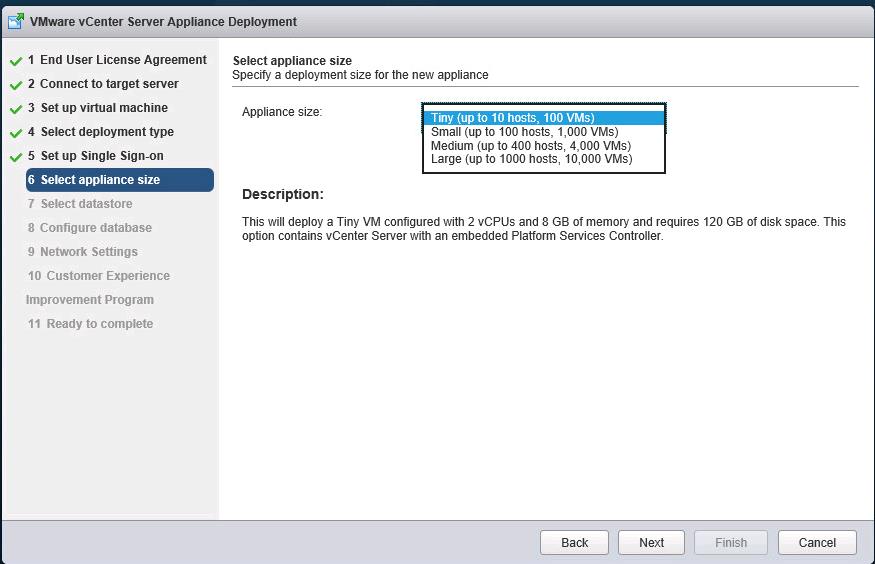This screenshot has width=875, height=564.
Task: Click green checkmark beside Connect to target server
Action: tap(16, 85)
